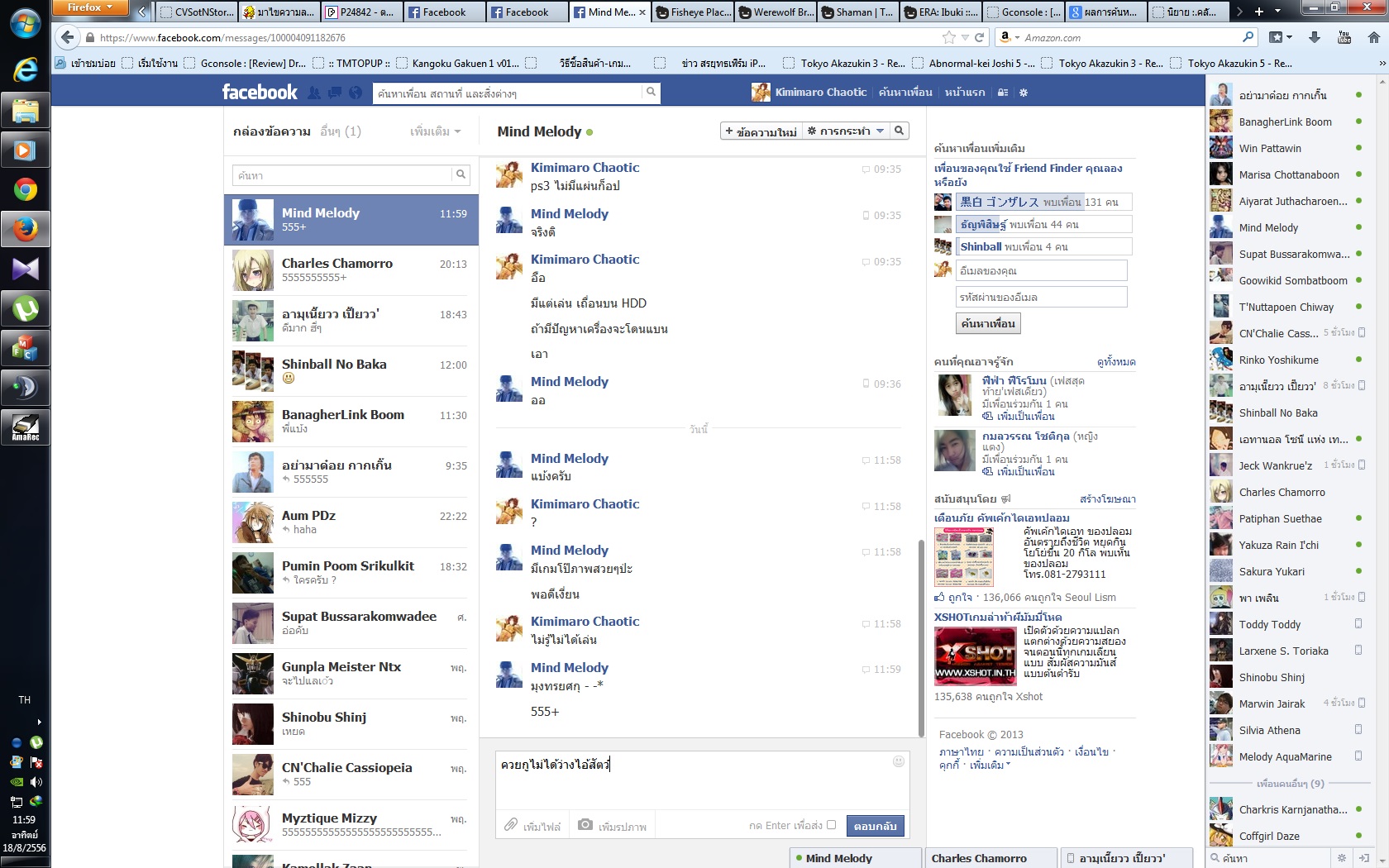Open Facebook friend requests icon in header

tap(314, 93)
